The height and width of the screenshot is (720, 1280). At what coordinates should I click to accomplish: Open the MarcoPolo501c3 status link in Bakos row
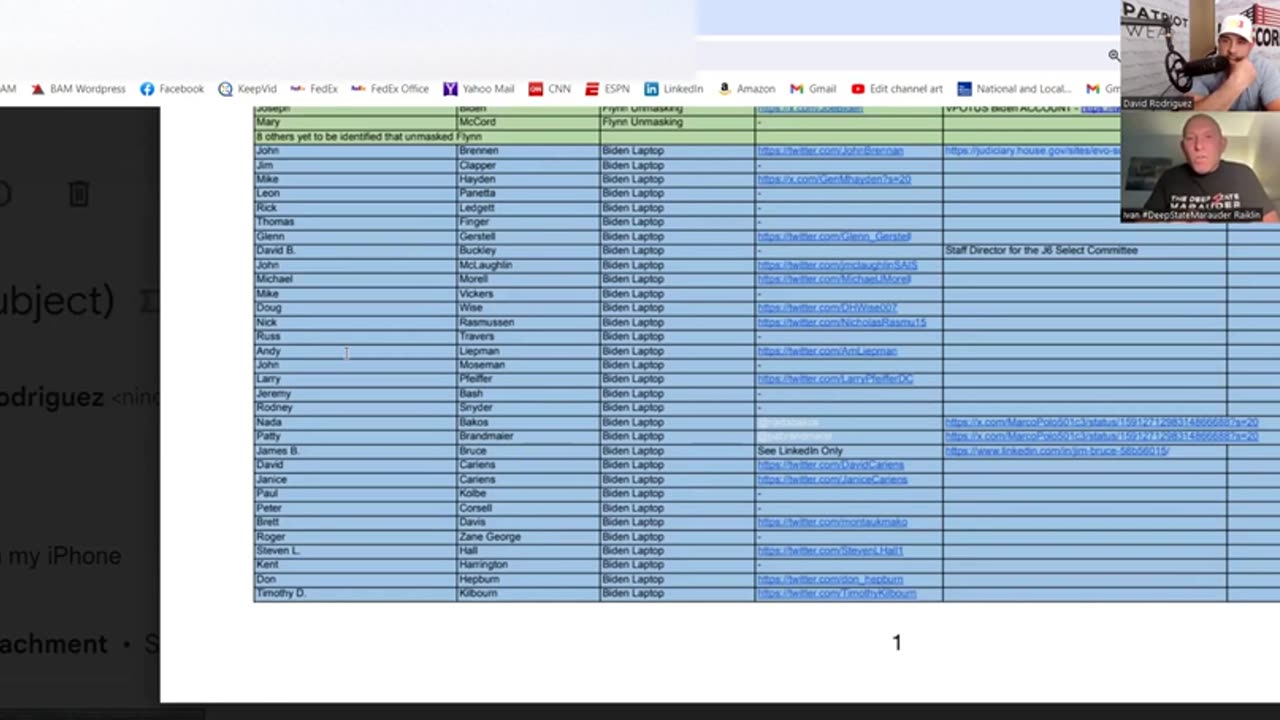point(1101,422)
